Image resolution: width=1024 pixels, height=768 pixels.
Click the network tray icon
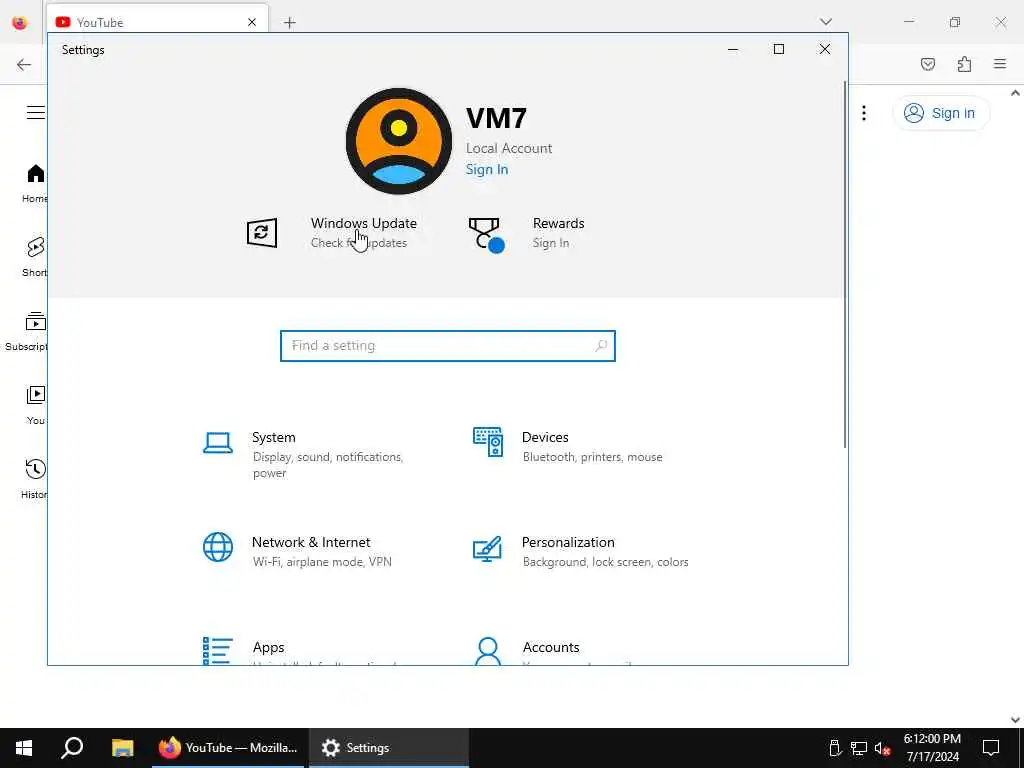858,748
